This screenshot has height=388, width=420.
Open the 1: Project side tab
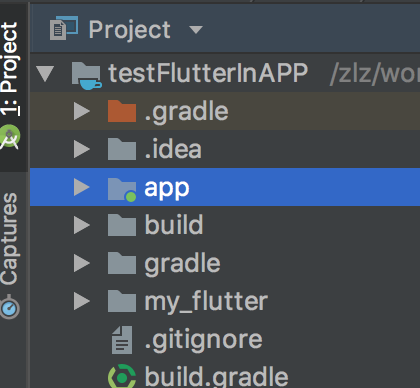point(9,69)
